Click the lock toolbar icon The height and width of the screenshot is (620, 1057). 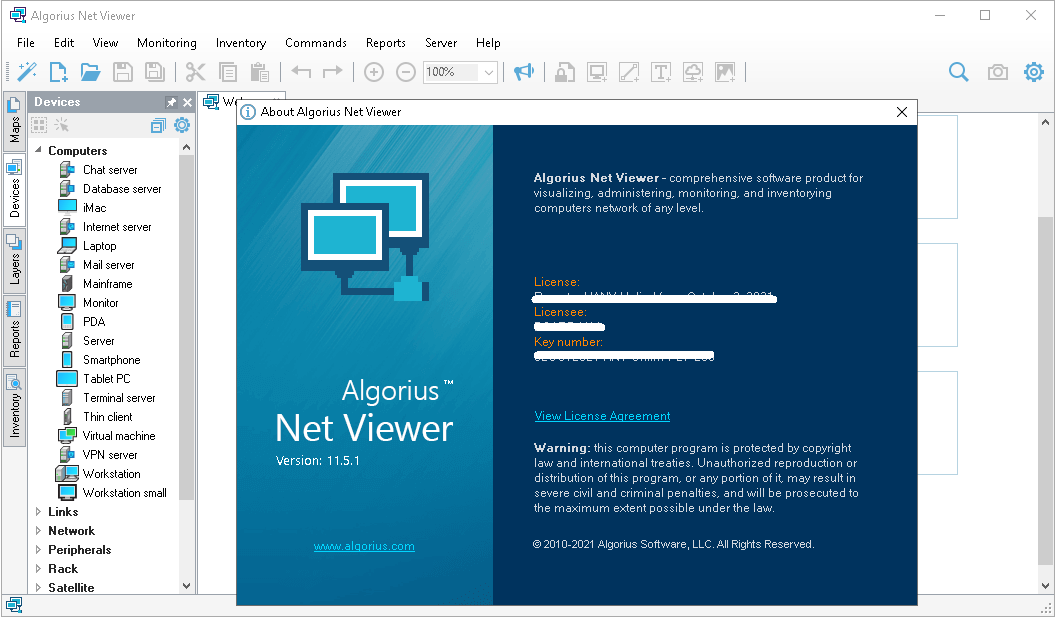(x=565, y=71)
